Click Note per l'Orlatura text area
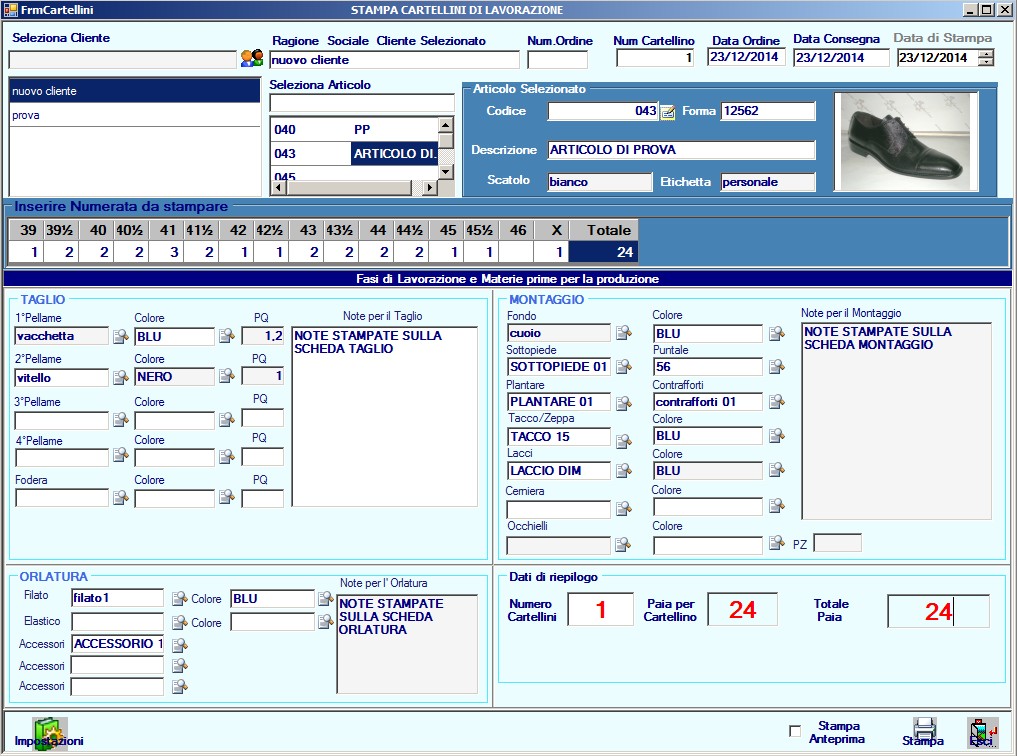The image size is (1017, 756). pos(407,644)
